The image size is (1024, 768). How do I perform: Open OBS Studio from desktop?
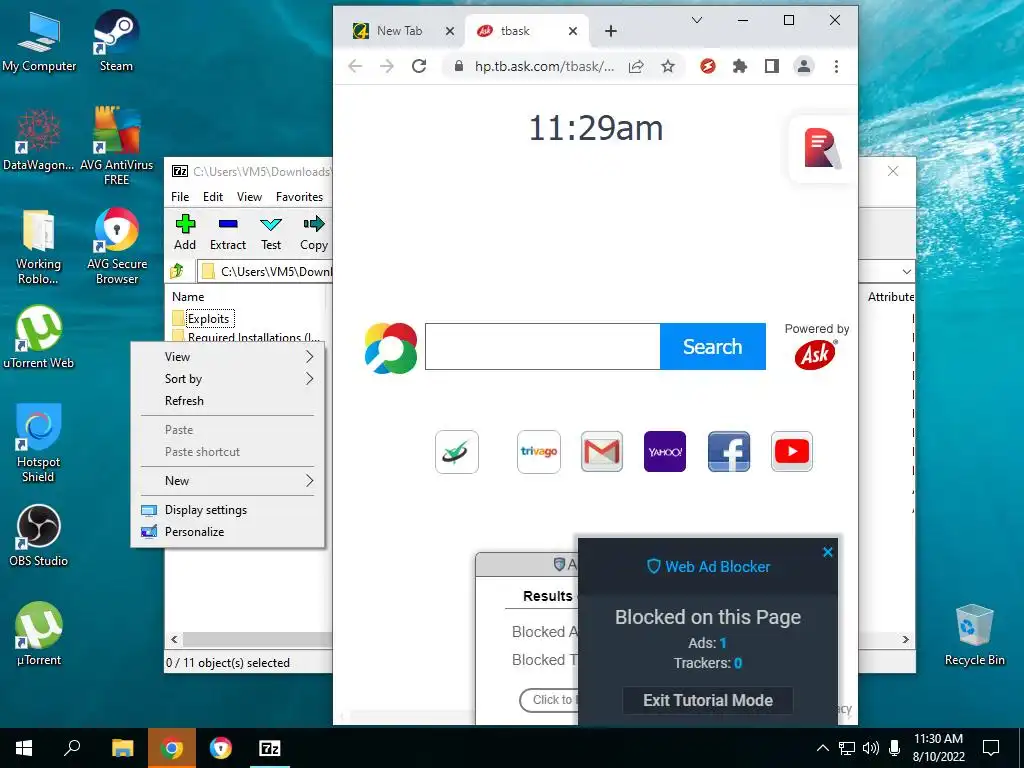point(39,536)
